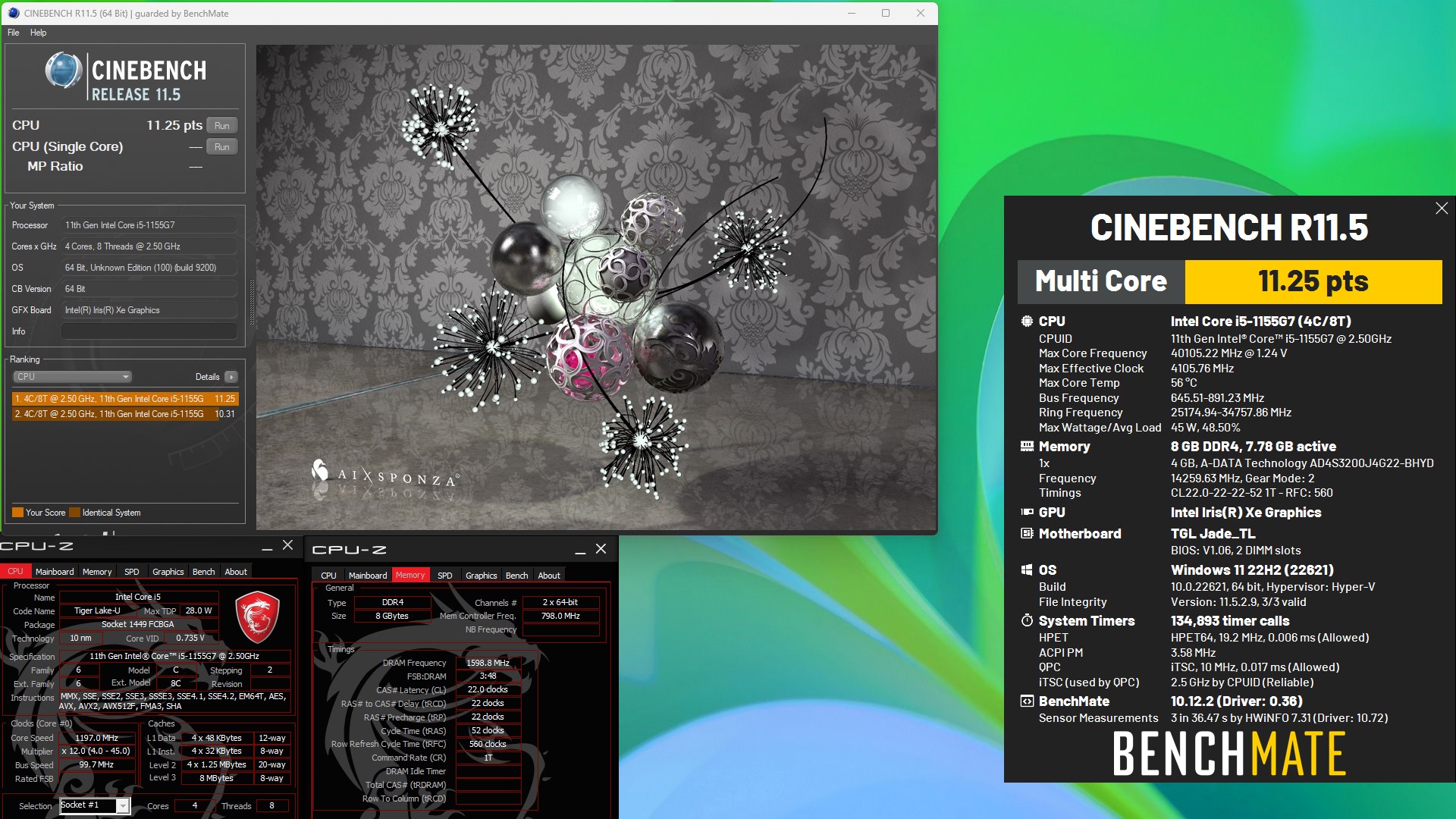Screen dimensions: 1456x819
Task: Open SPD tab in left CPU-Z
Action: pyautogui.click(x=132, y=572)
